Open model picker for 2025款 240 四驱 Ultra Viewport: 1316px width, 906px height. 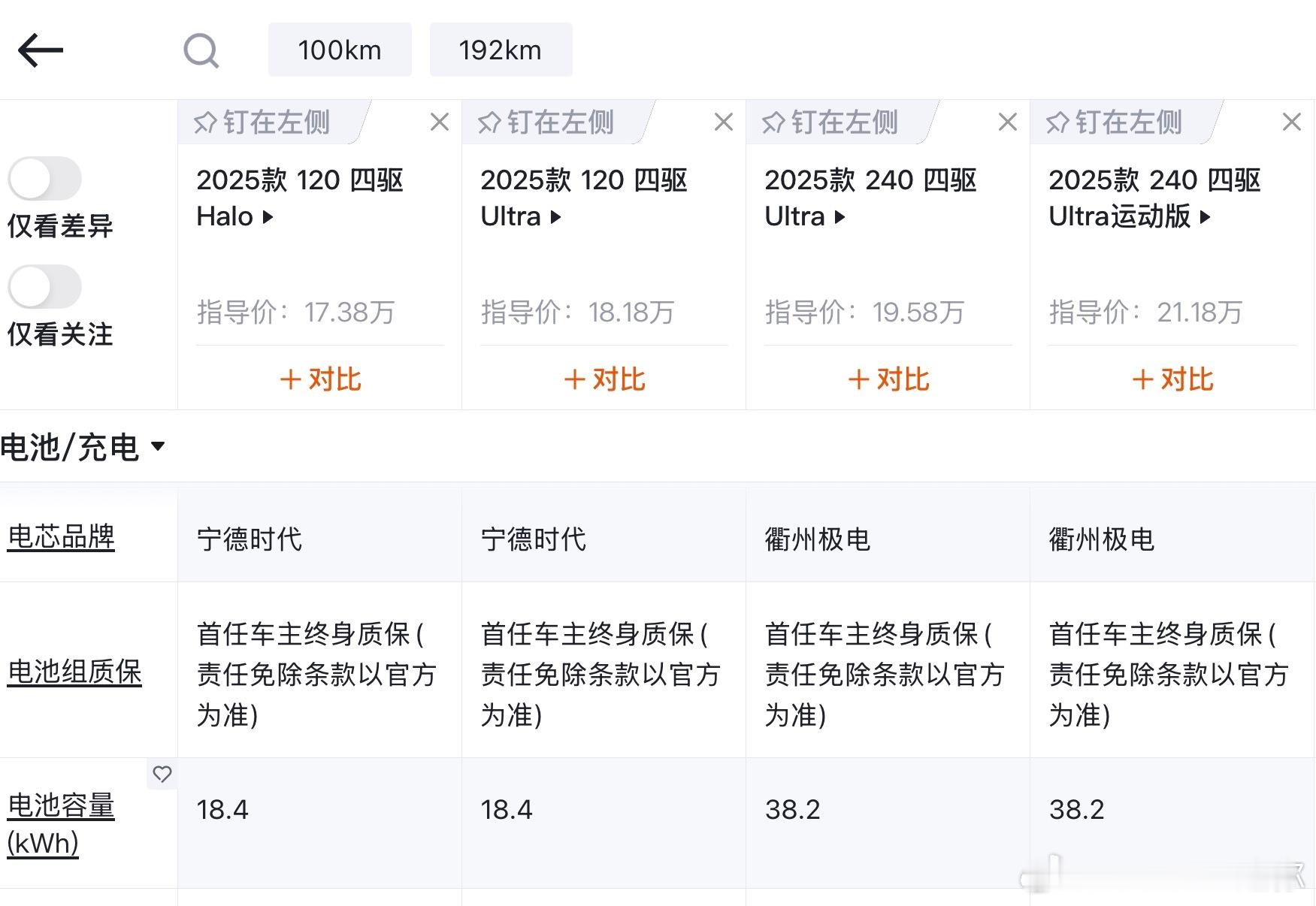[870, 198]
